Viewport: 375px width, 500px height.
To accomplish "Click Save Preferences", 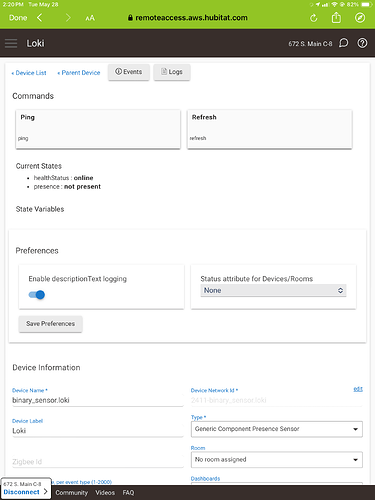I will pyautogui.click(x=50, y=324).
